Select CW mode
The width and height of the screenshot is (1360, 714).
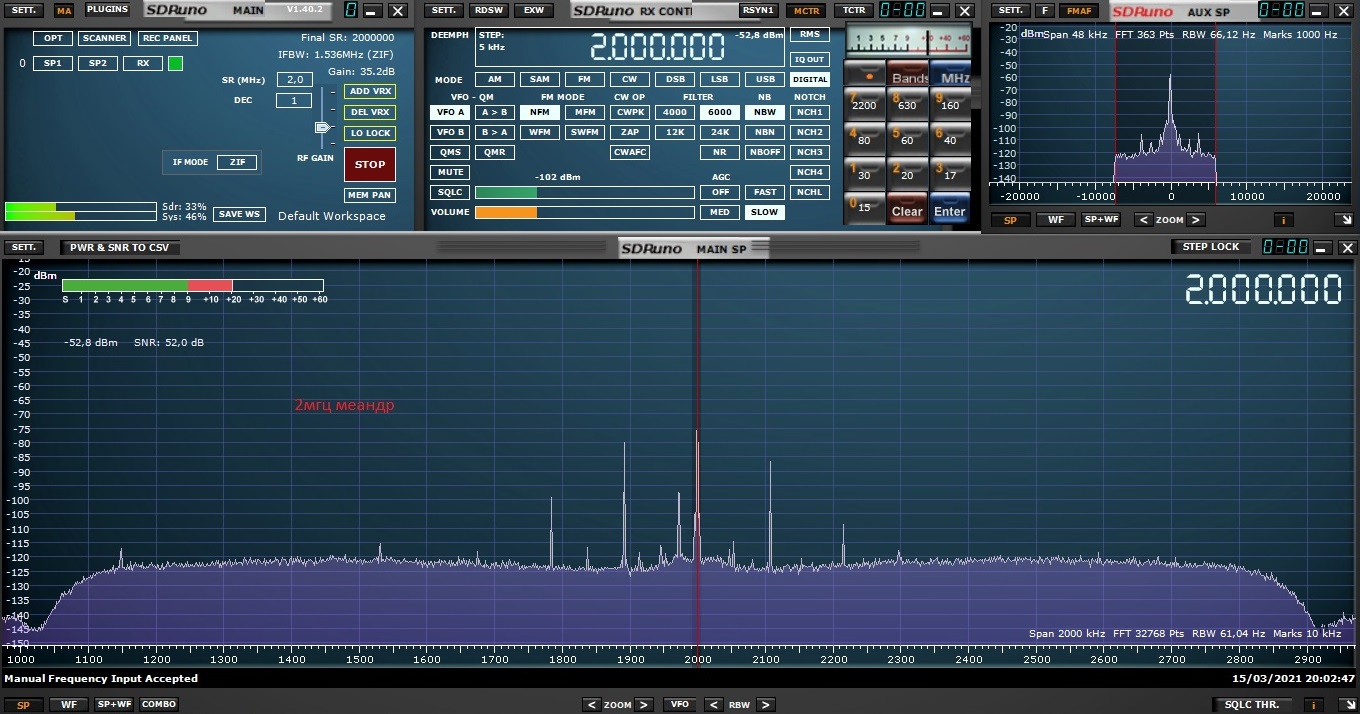pos(629,80)
